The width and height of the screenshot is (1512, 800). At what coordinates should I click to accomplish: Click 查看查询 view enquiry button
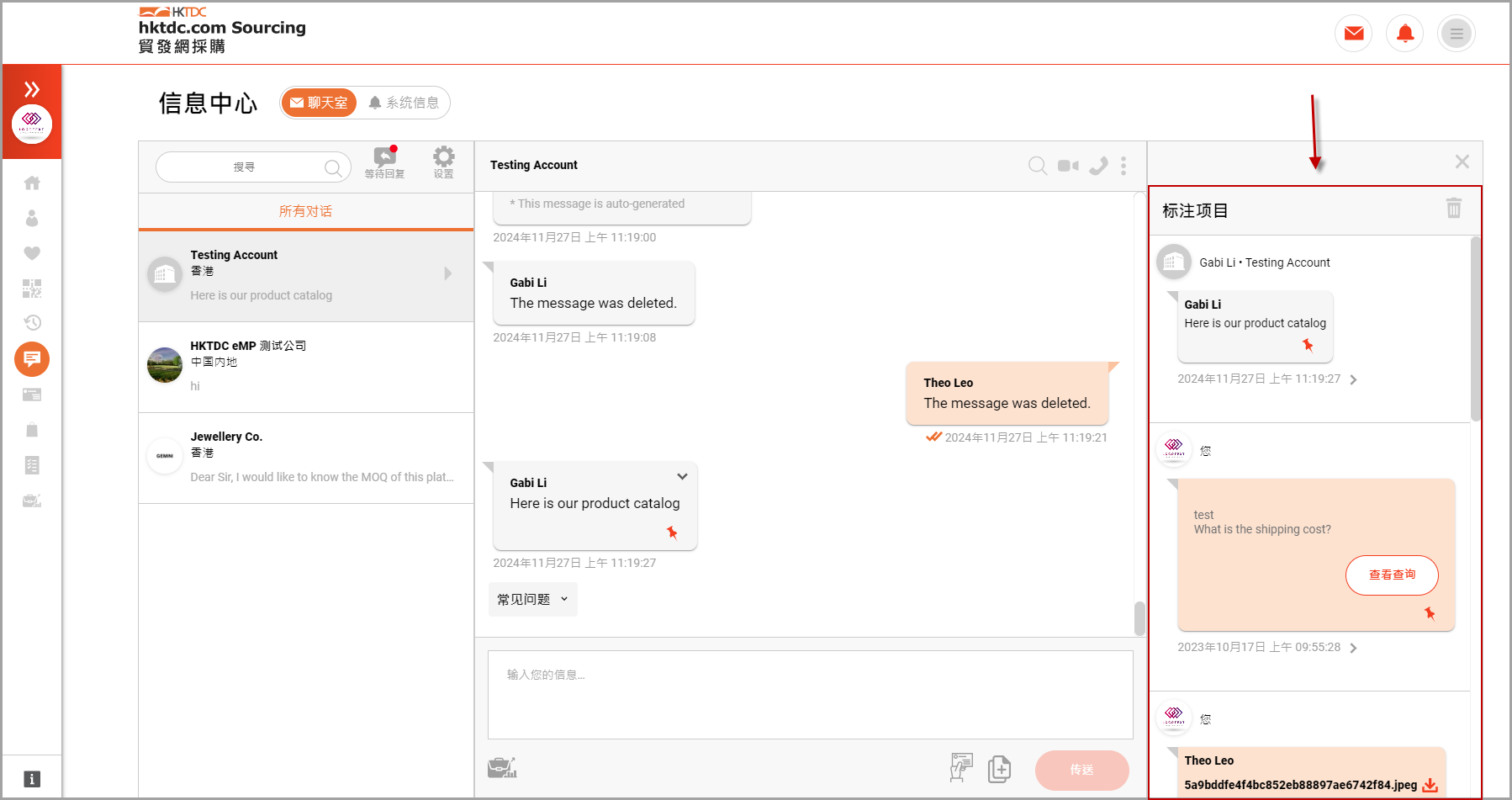click(1392, 575)
